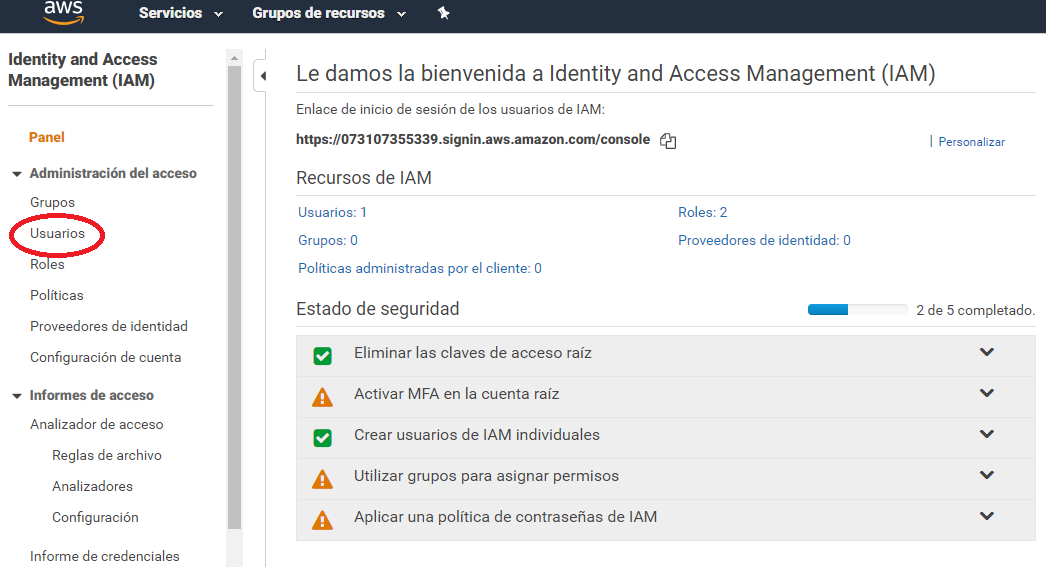Open Usuarios in the sidebar

coord(57,233)
